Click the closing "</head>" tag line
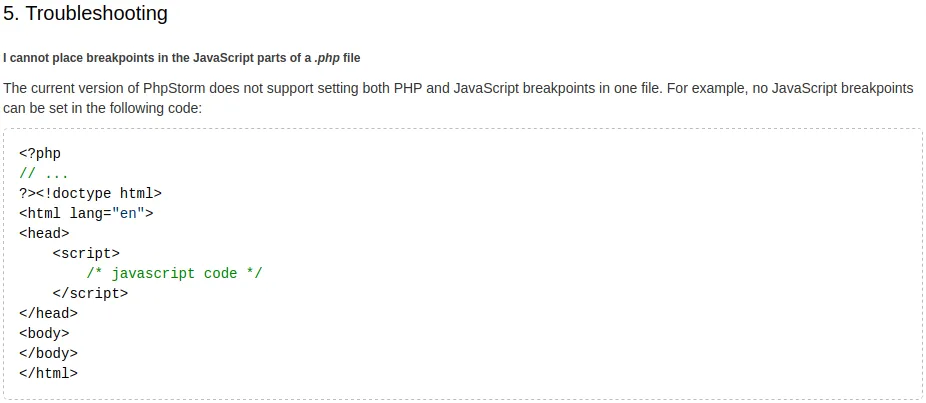The image size is (926, 403). (x=48, y=314)
